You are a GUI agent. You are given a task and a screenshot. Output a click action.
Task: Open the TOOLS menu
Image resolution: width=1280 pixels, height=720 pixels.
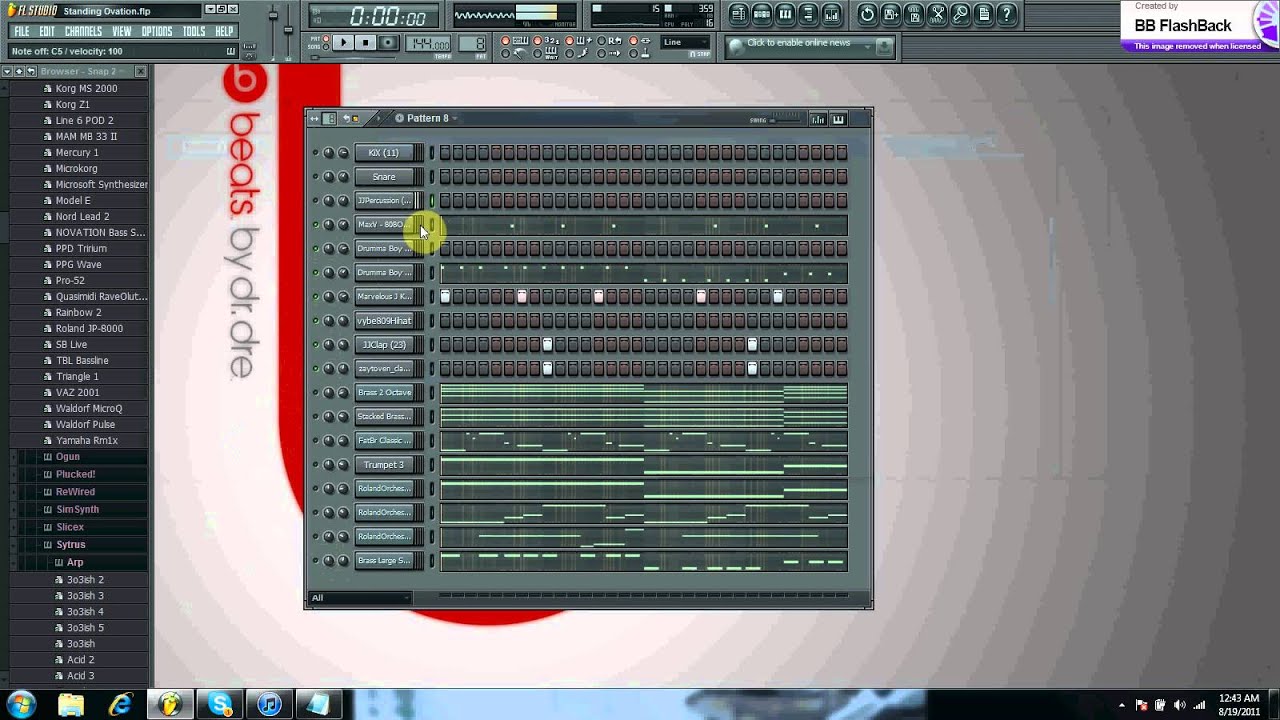pos(194,31)
